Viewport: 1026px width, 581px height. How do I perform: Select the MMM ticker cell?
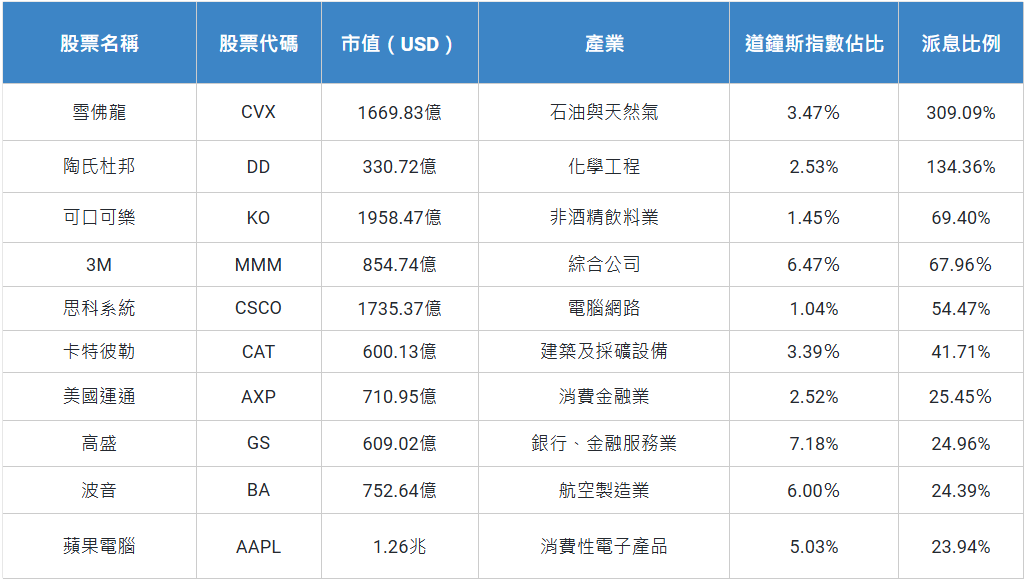(258, 265)
